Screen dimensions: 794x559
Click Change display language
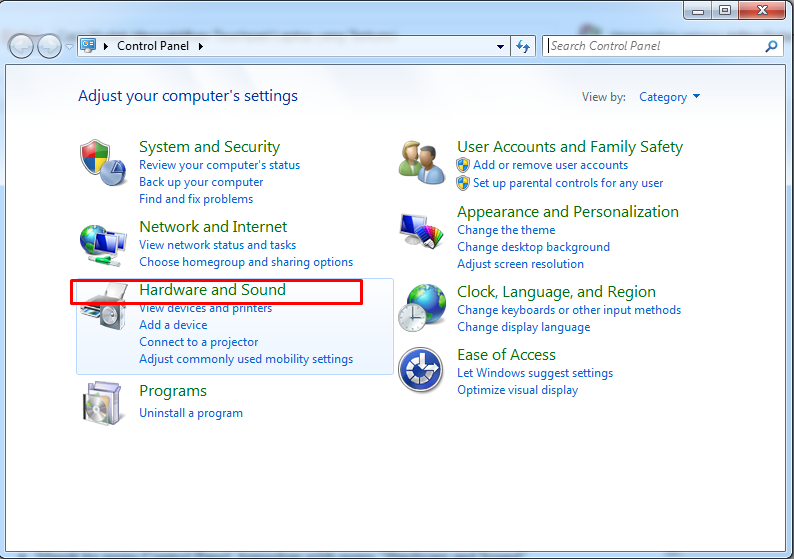(524, 327)
